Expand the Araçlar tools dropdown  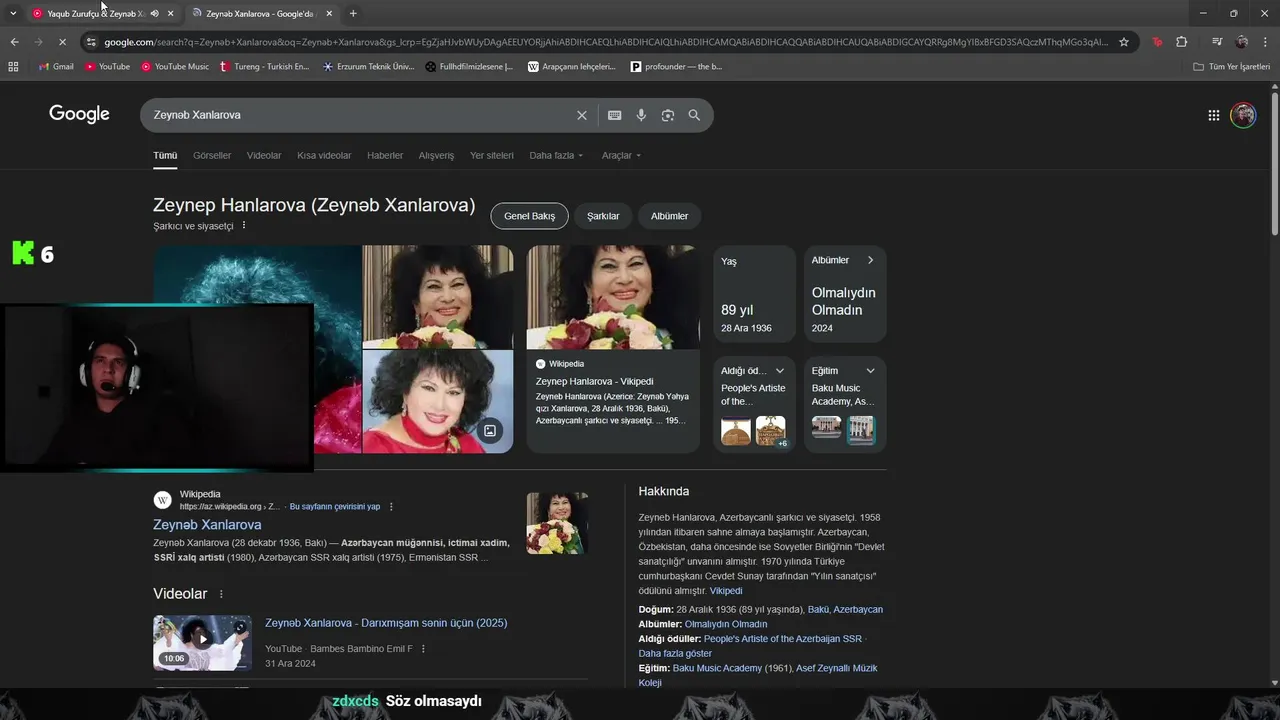click(621, 155)
